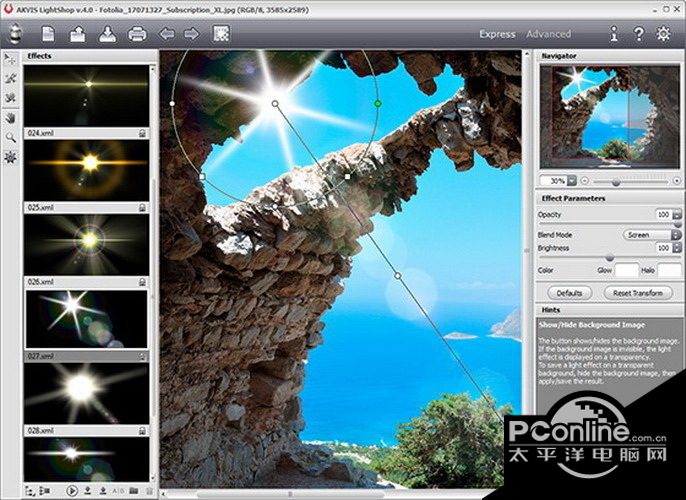Redo with the right arrow toolbar icon
The height and width of the screenshot is (500, 686).
(191, 34)
